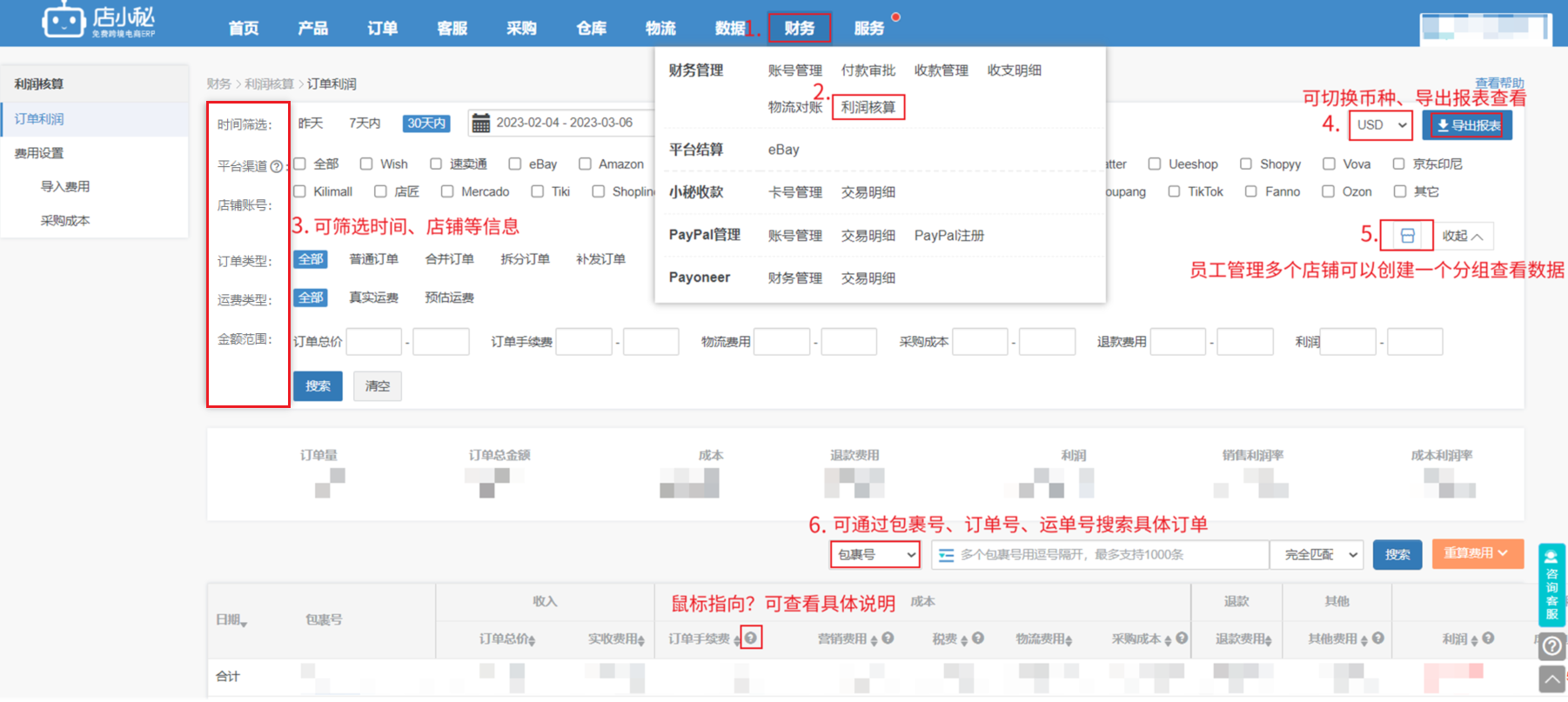The image size is (1568, 702).
Task: Open the 财务 top navigation menu
Action: coord(799,28)
